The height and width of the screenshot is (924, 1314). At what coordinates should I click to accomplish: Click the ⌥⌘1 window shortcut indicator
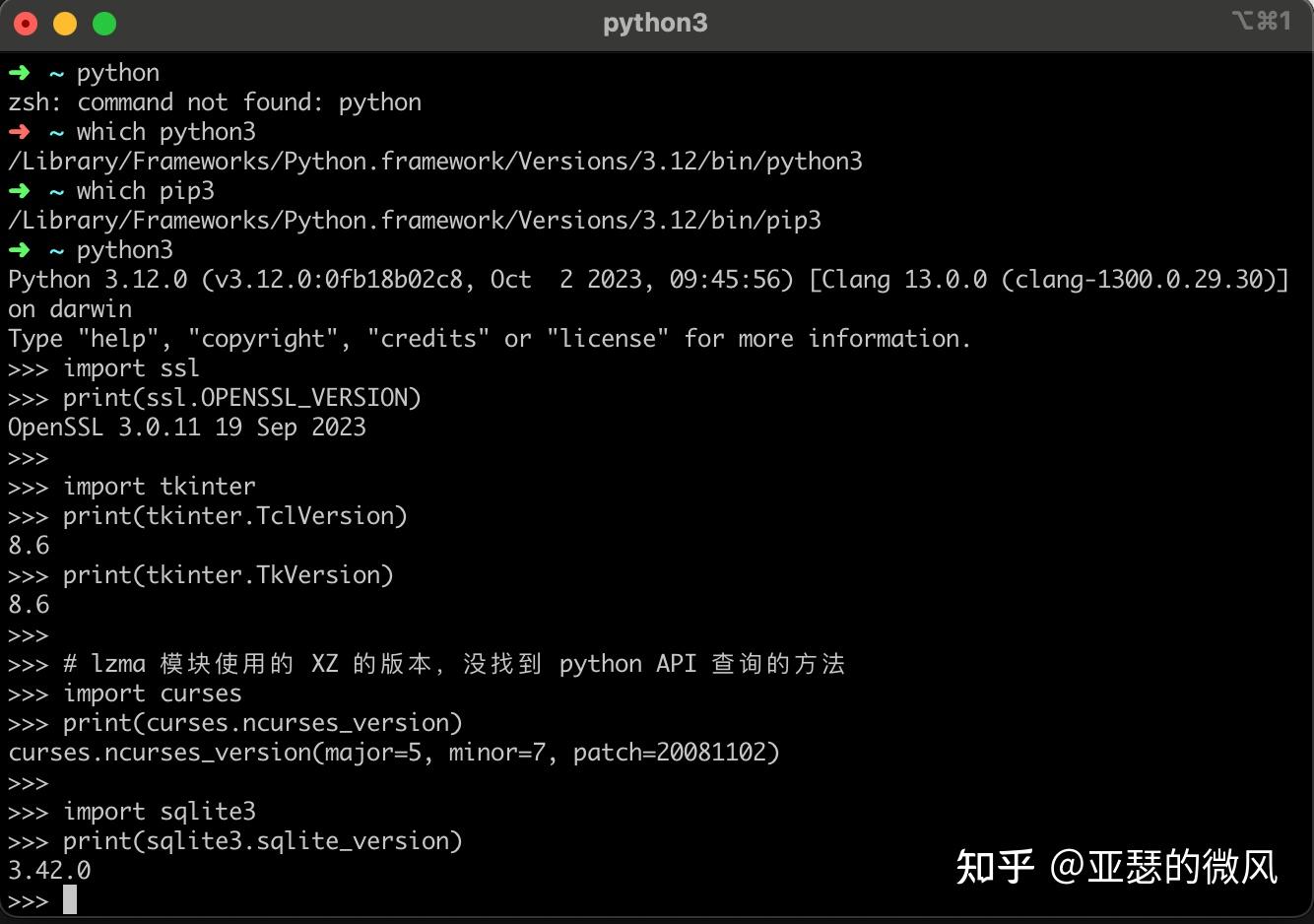pyautogui.click(x=1261, y=22)
